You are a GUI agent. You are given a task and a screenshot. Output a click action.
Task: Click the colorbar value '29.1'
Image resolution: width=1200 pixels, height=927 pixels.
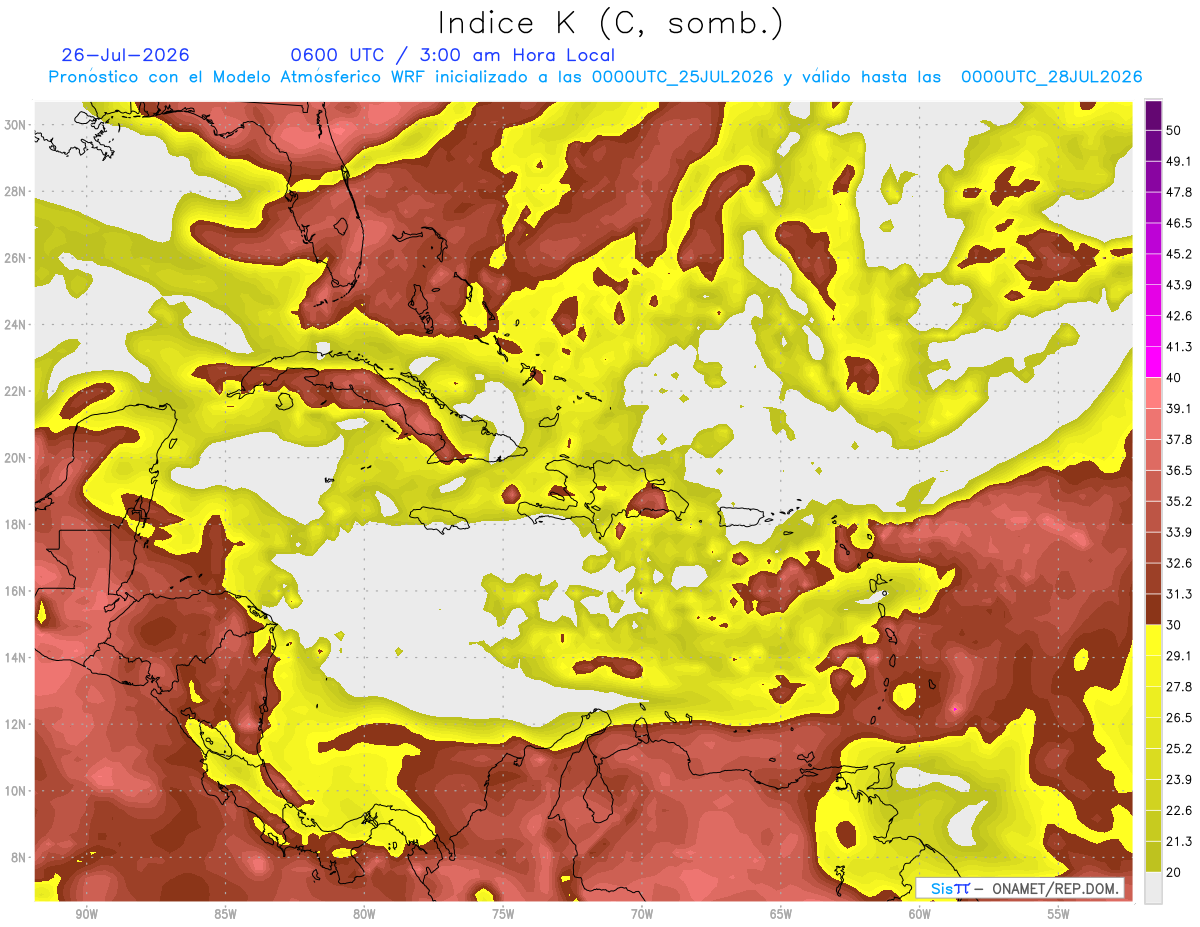(x=1179, y=656)
